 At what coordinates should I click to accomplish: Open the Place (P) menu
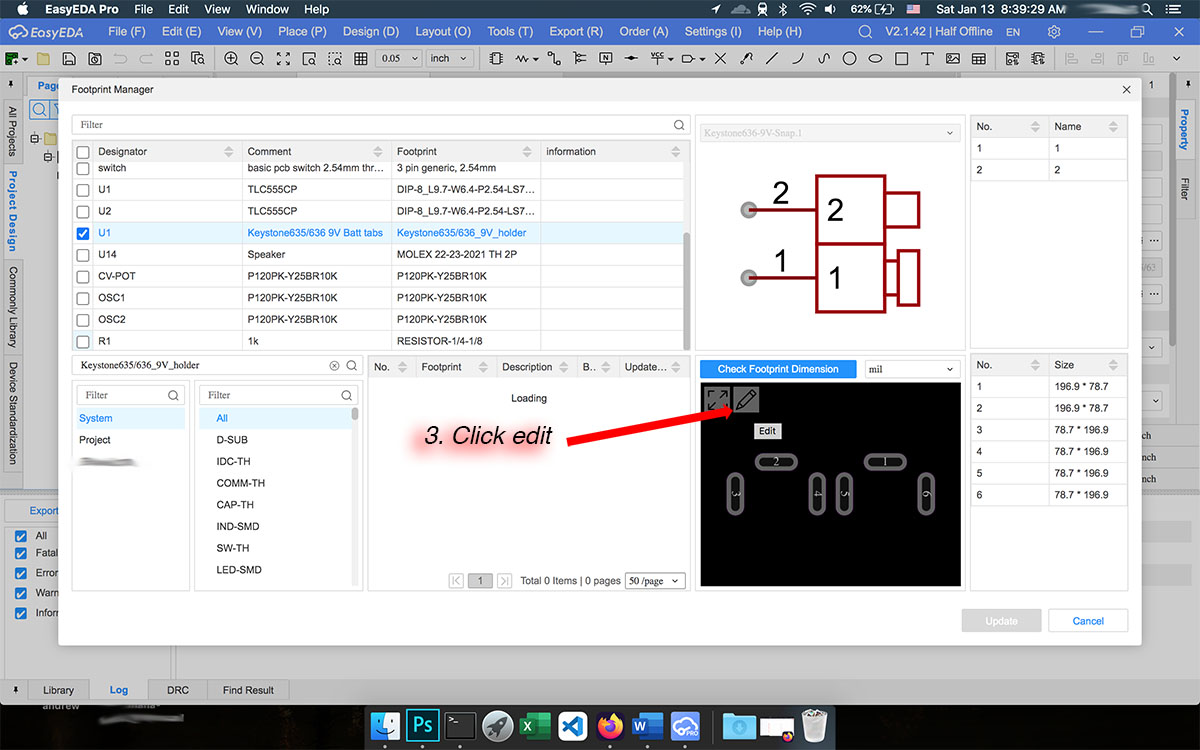click(302, 32)
